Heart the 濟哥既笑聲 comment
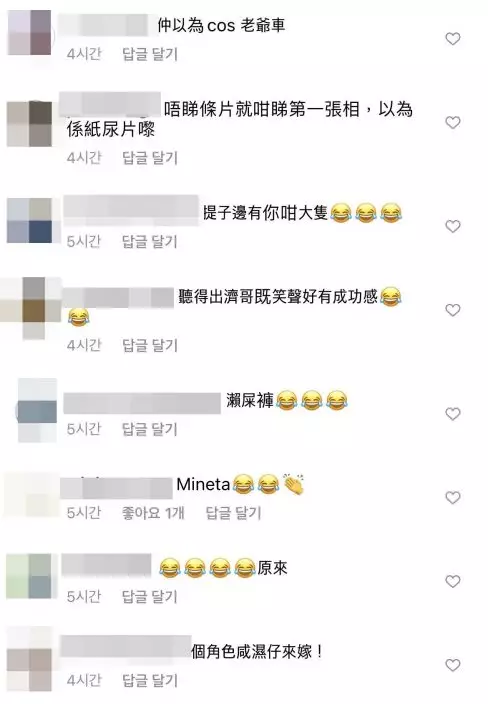The width and height of the screenshot is (488, 704). 453,310
